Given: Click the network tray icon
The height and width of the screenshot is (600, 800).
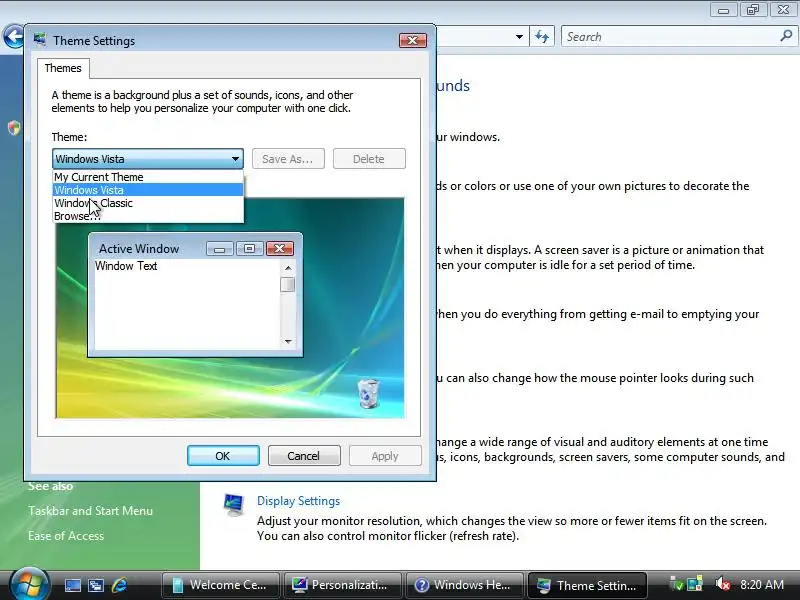Looking at the screenshot, I should click(695, 584).
